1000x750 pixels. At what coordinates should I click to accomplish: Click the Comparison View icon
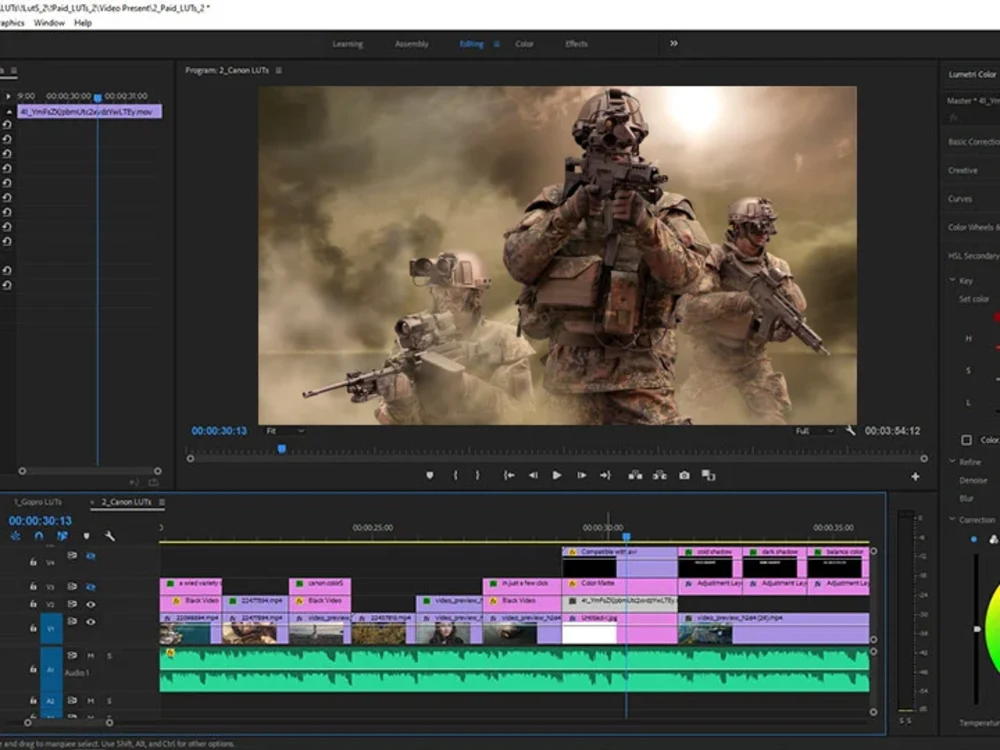pyautogui.click(x=709, y=475)
